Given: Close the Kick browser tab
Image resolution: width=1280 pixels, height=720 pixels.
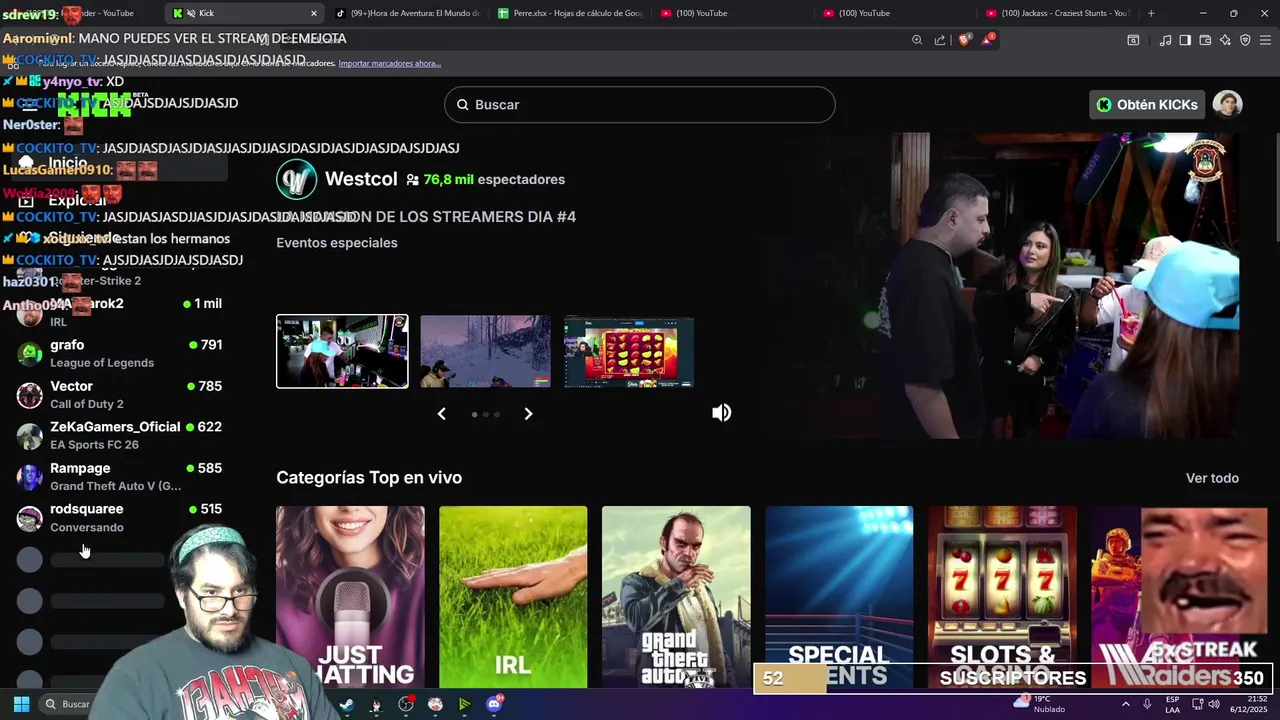Looking at the screenshot, I should (x=313, y=13).
